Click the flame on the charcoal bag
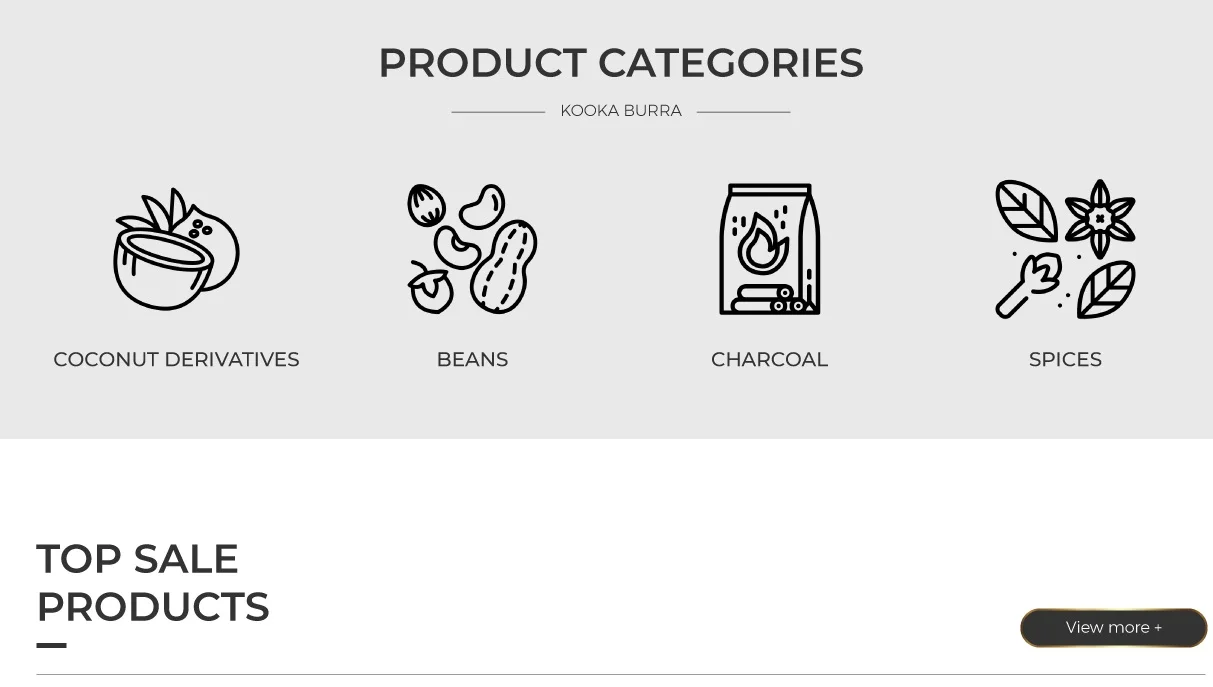This screenshot has width=1213, height=687. tap(762, 245)
